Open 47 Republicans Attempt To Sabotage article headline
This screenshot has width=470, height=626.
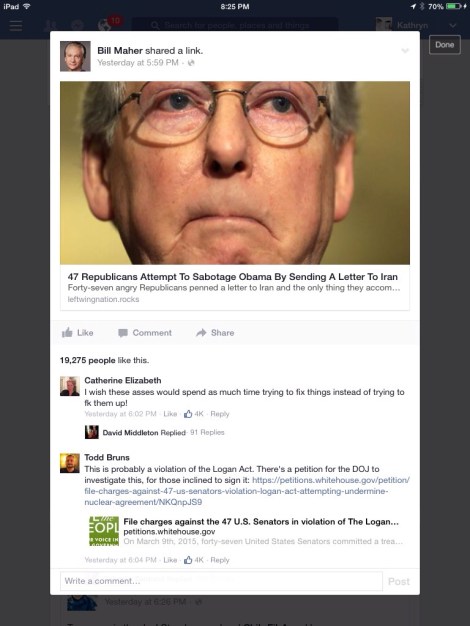click(x=232, y=277)
